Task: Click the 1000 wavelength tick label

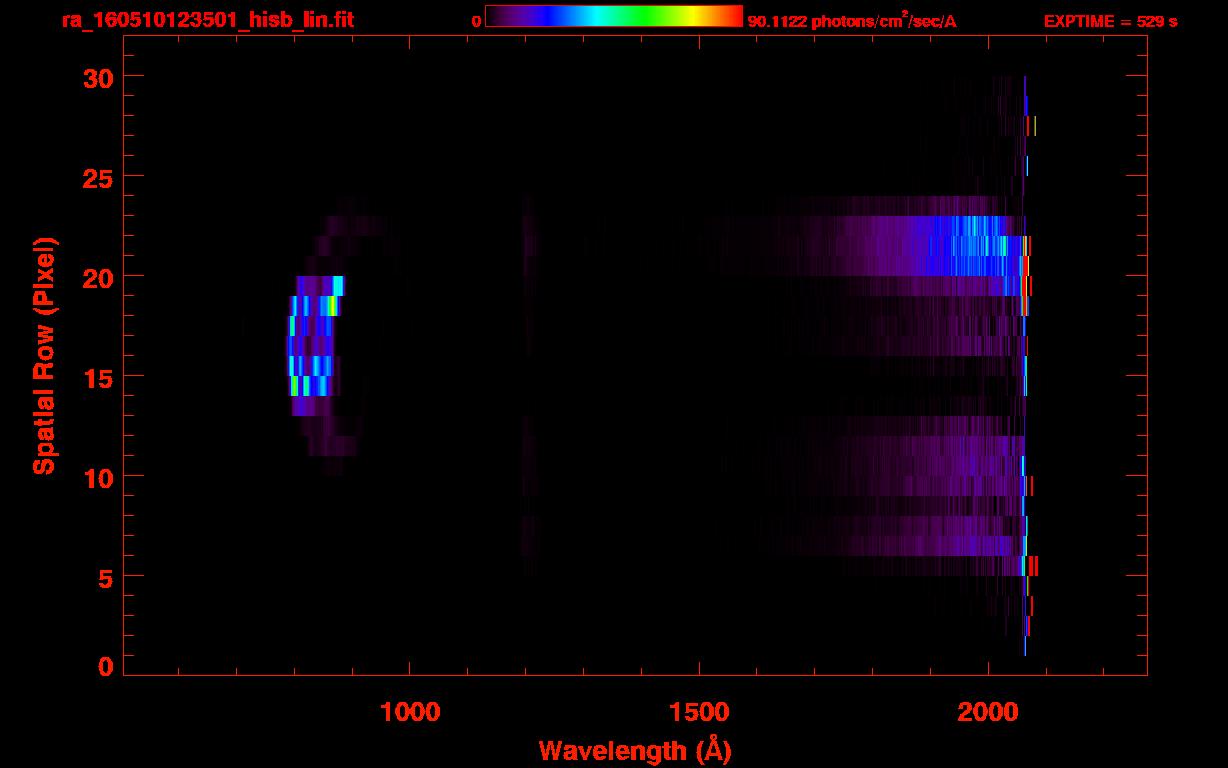Action: (x=410, y=710)
